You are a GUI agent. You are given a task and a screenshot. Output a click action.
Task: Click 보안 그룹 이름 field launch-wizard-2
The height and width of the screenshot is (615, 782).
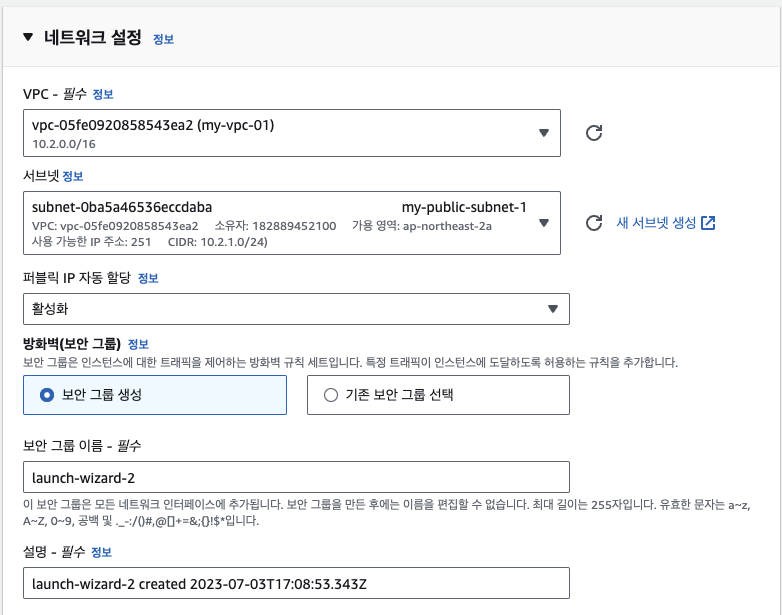[296, 477]
